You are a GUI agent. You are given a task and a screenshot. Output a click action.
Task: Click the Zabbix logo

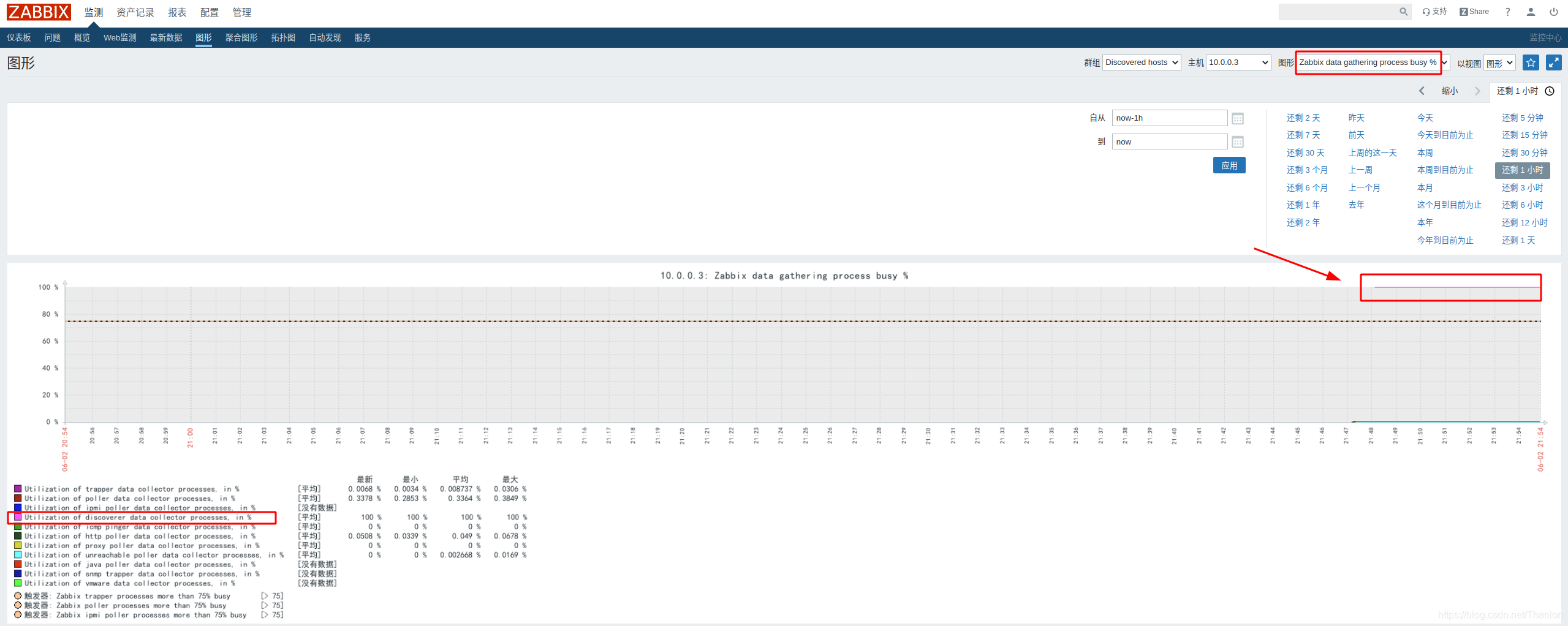coord(39,12)
